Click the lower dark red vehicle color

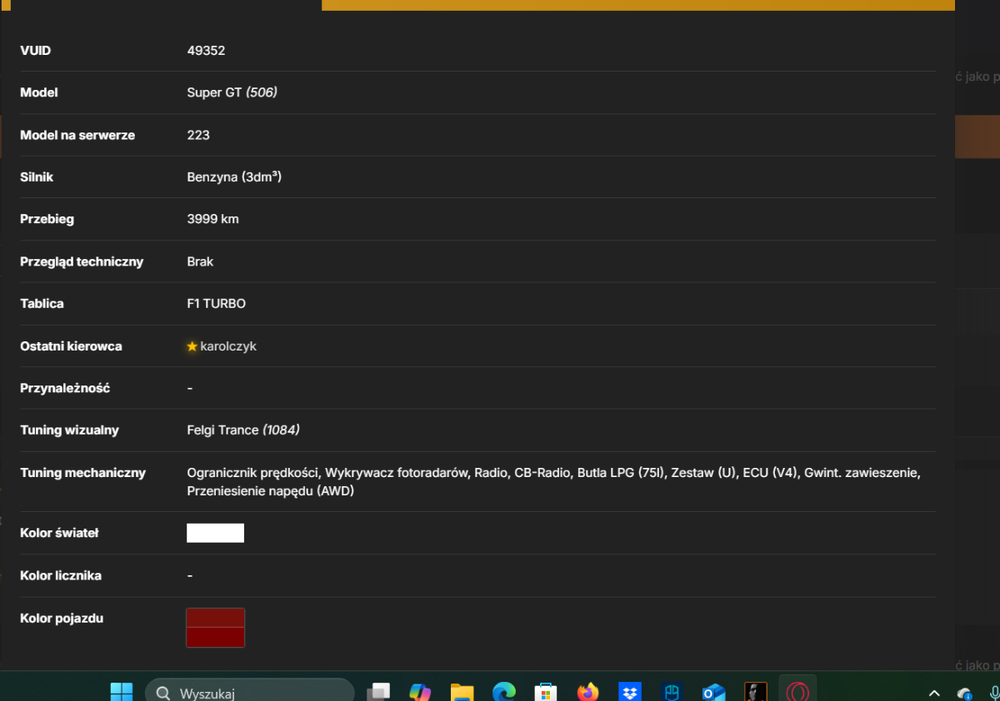coord(216,637)
